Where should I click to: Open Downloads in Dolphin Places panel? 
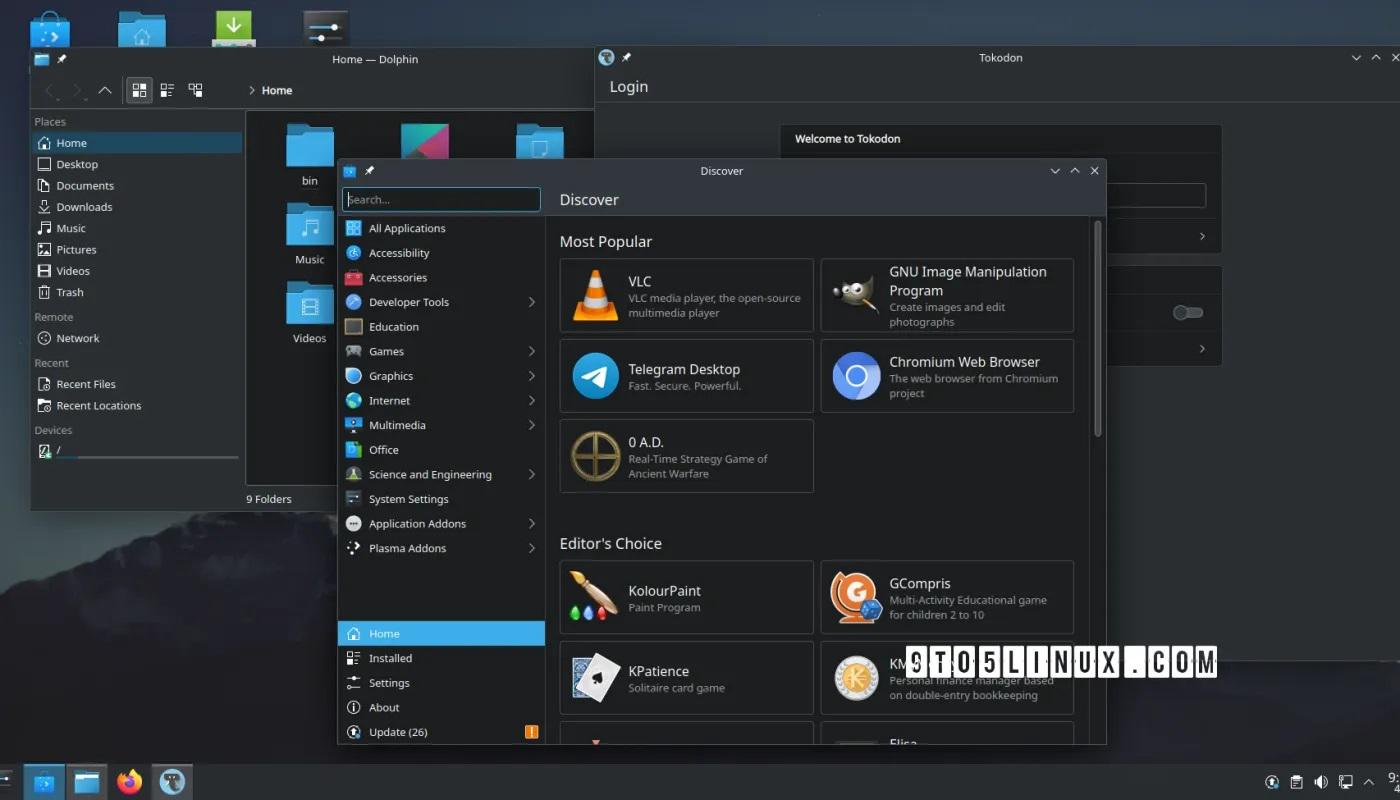coord(84,207)
